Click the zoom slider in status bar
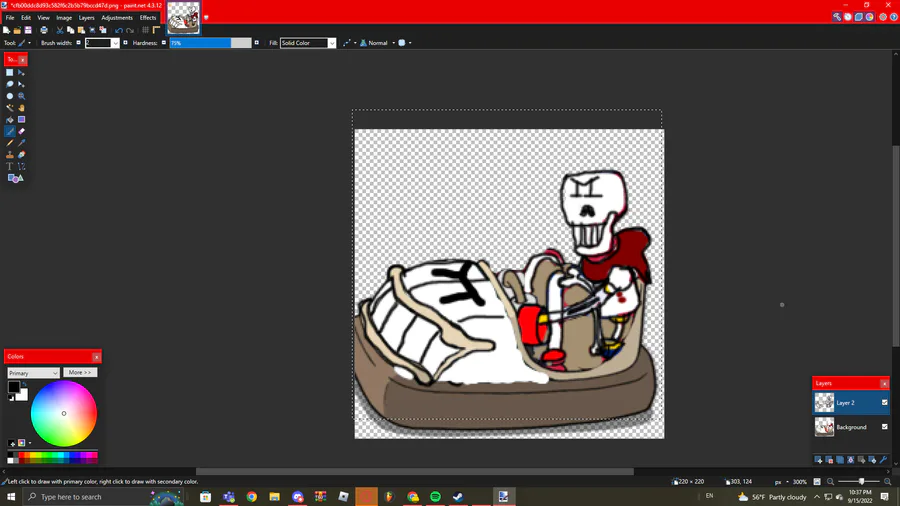 click(859, 481)
